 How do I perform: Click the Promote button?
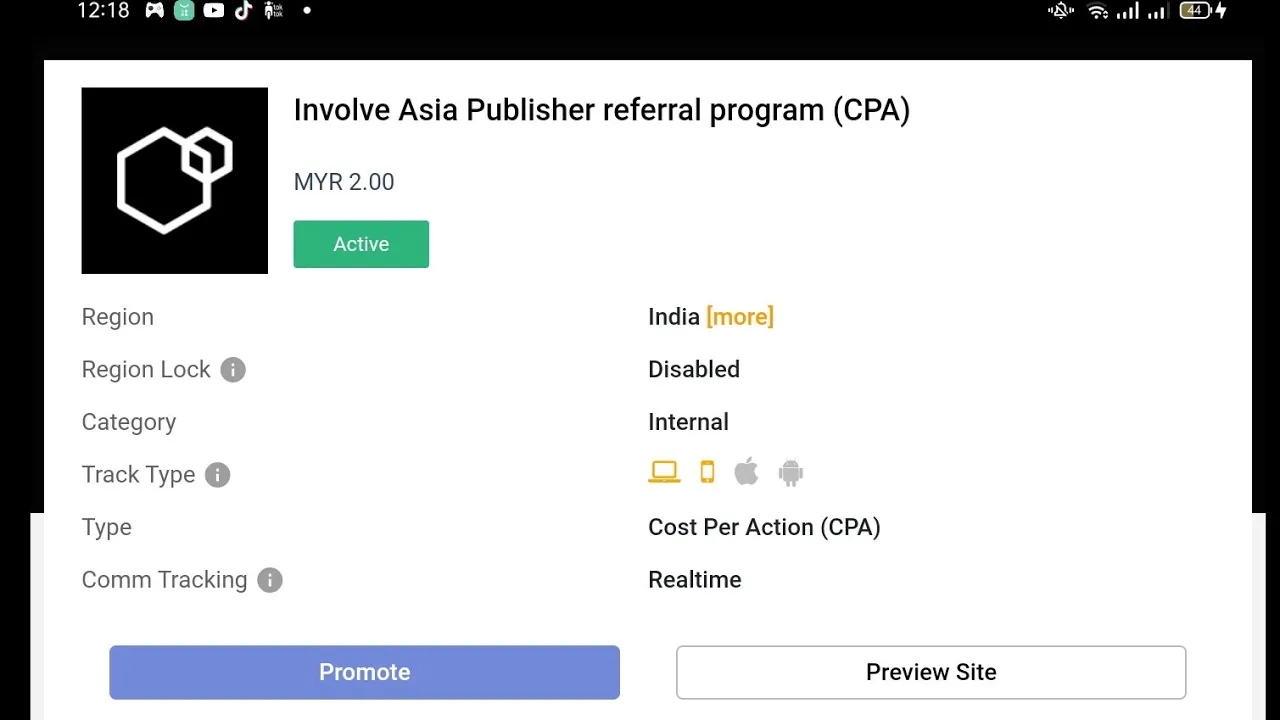364,672
